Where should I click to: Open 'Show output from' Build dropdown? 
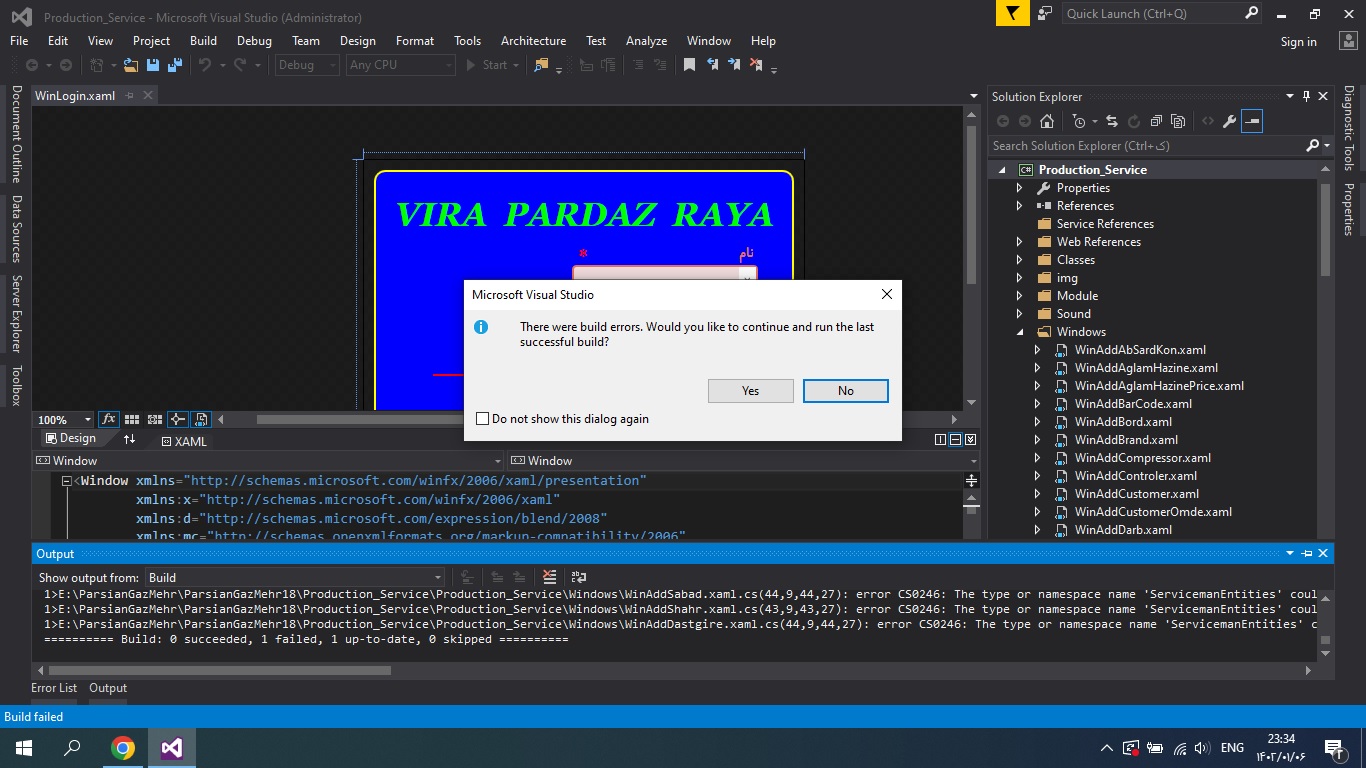[295, 578]
